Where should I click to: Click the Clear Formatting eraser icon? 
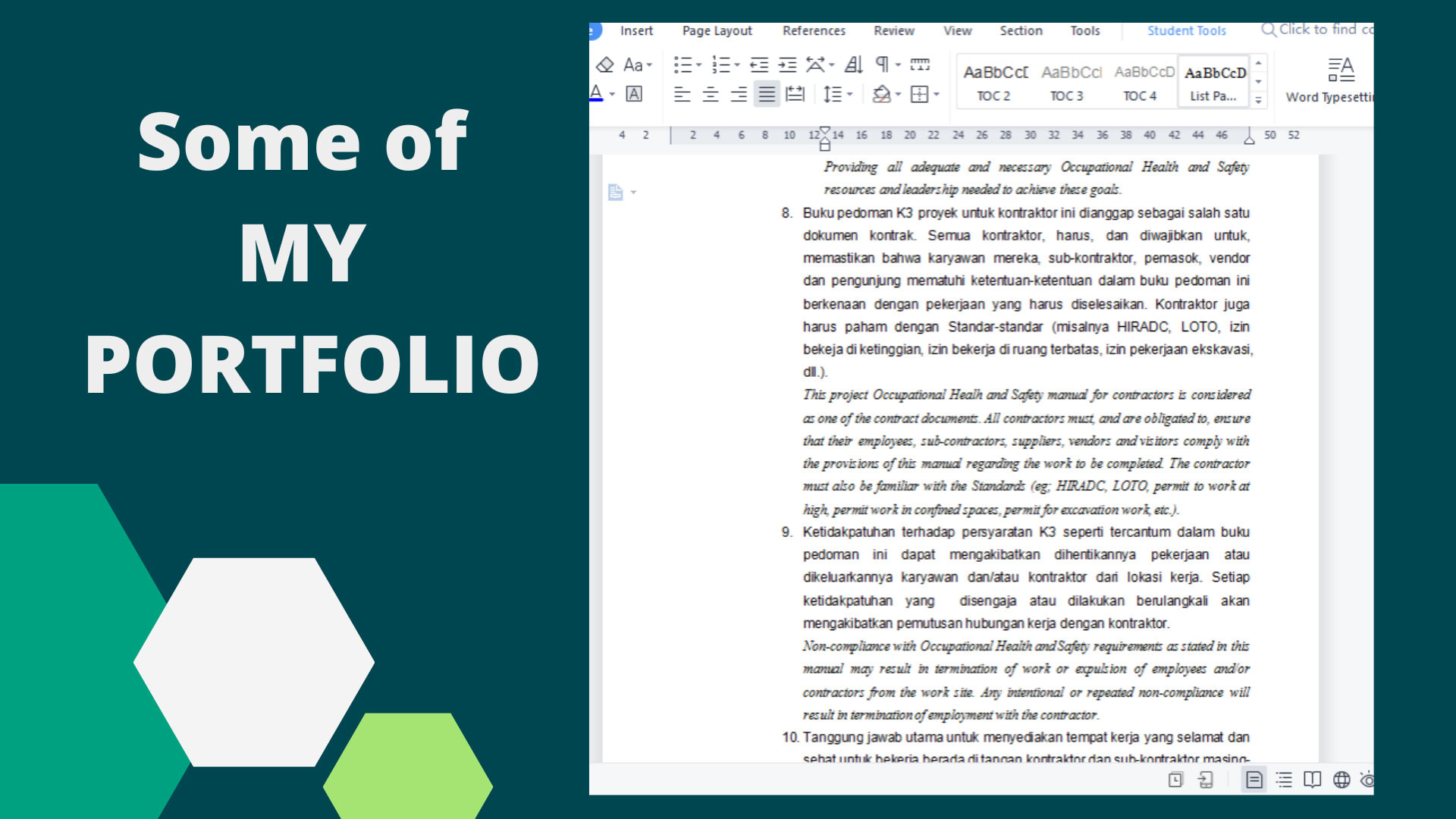(x=604, y=65)
